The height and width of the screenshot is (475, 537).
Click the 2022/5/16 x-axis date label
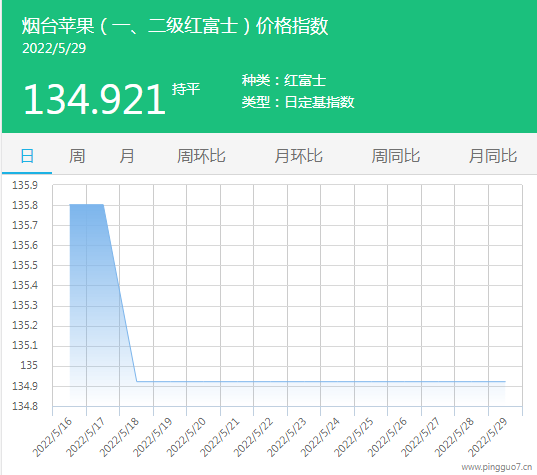52,437
